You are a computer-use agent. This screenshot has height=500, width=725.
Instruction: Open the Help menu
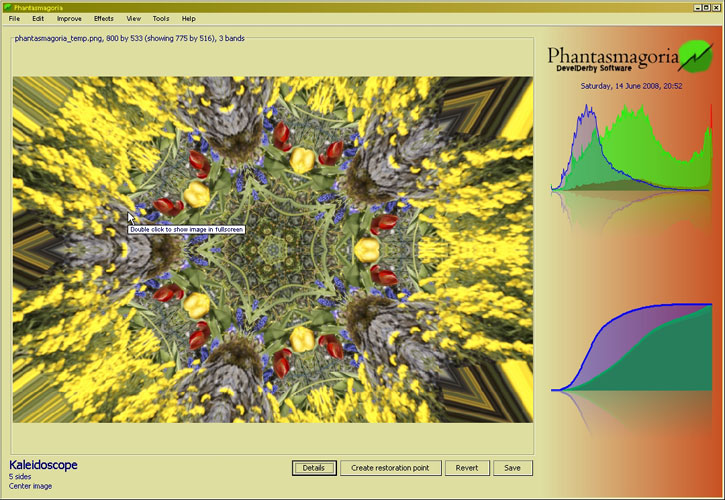click(188, 19)
